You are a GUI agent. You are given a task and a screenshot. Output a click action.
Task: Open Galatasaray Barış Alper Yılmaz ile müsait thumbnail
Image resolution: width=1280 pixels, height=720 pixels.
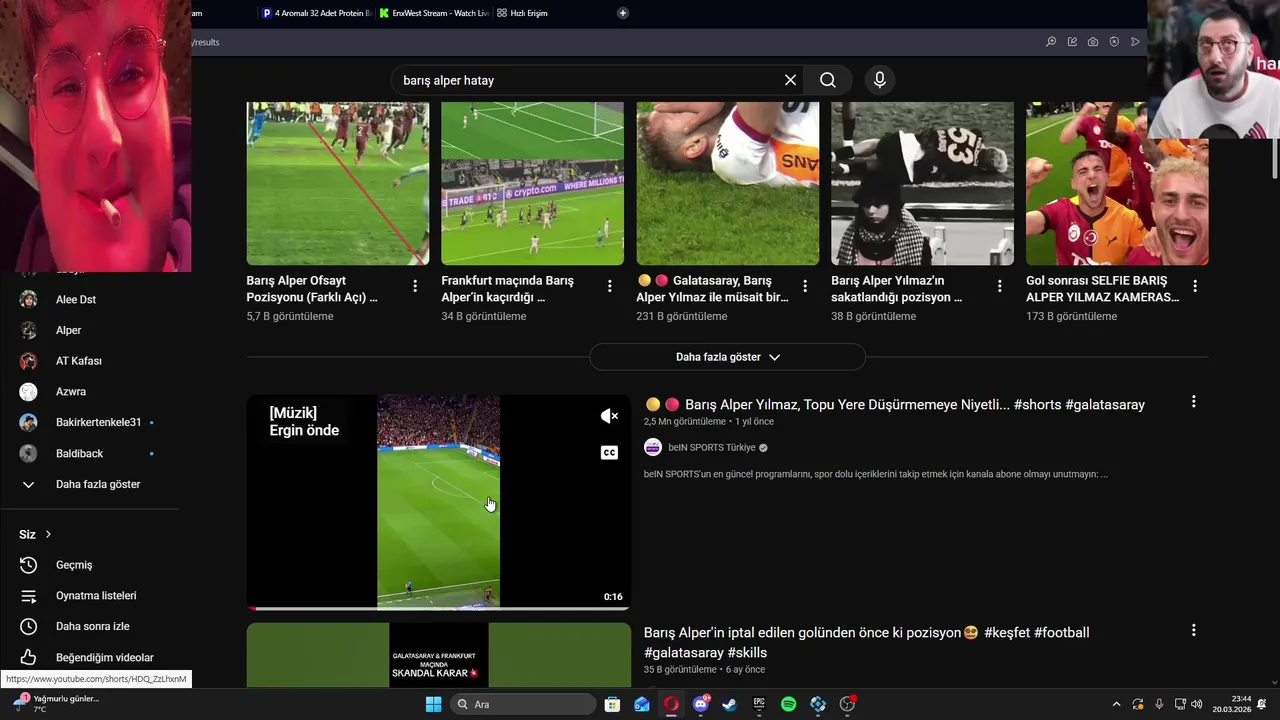[x=727, y=184]
